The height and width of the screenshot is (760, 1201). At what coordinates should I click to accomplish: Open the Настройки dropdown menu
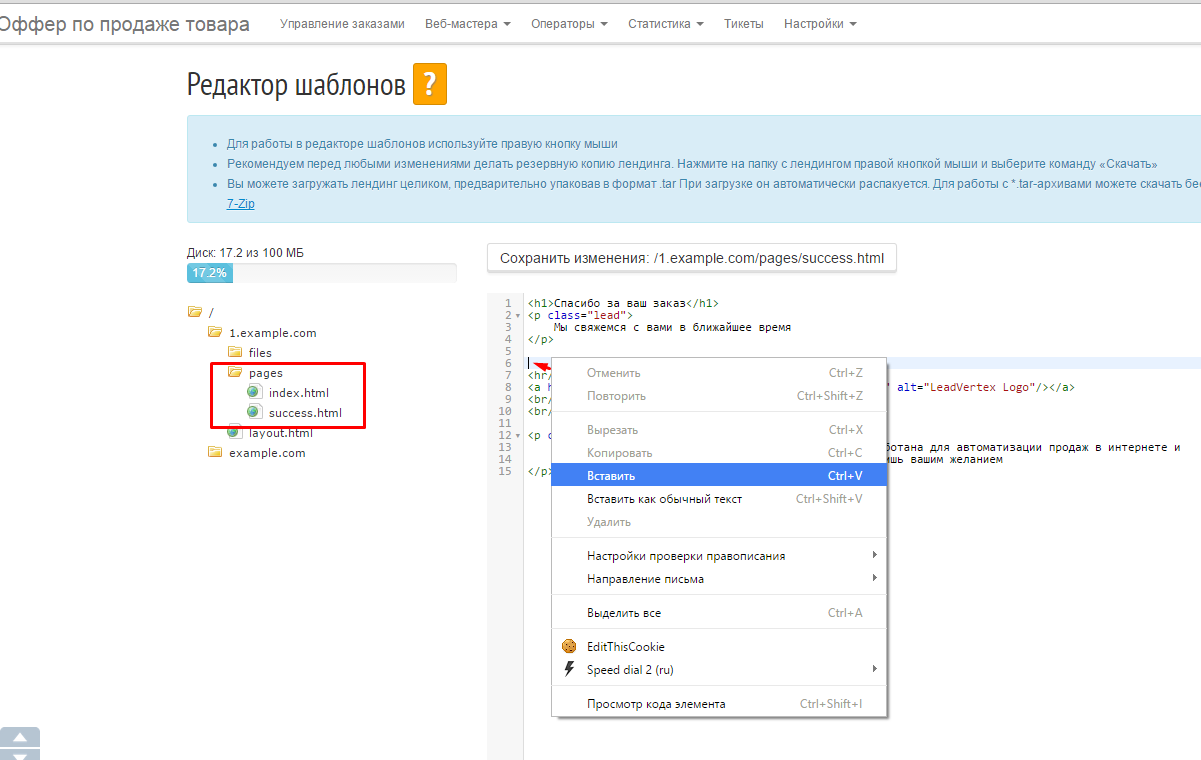(820, 24)
